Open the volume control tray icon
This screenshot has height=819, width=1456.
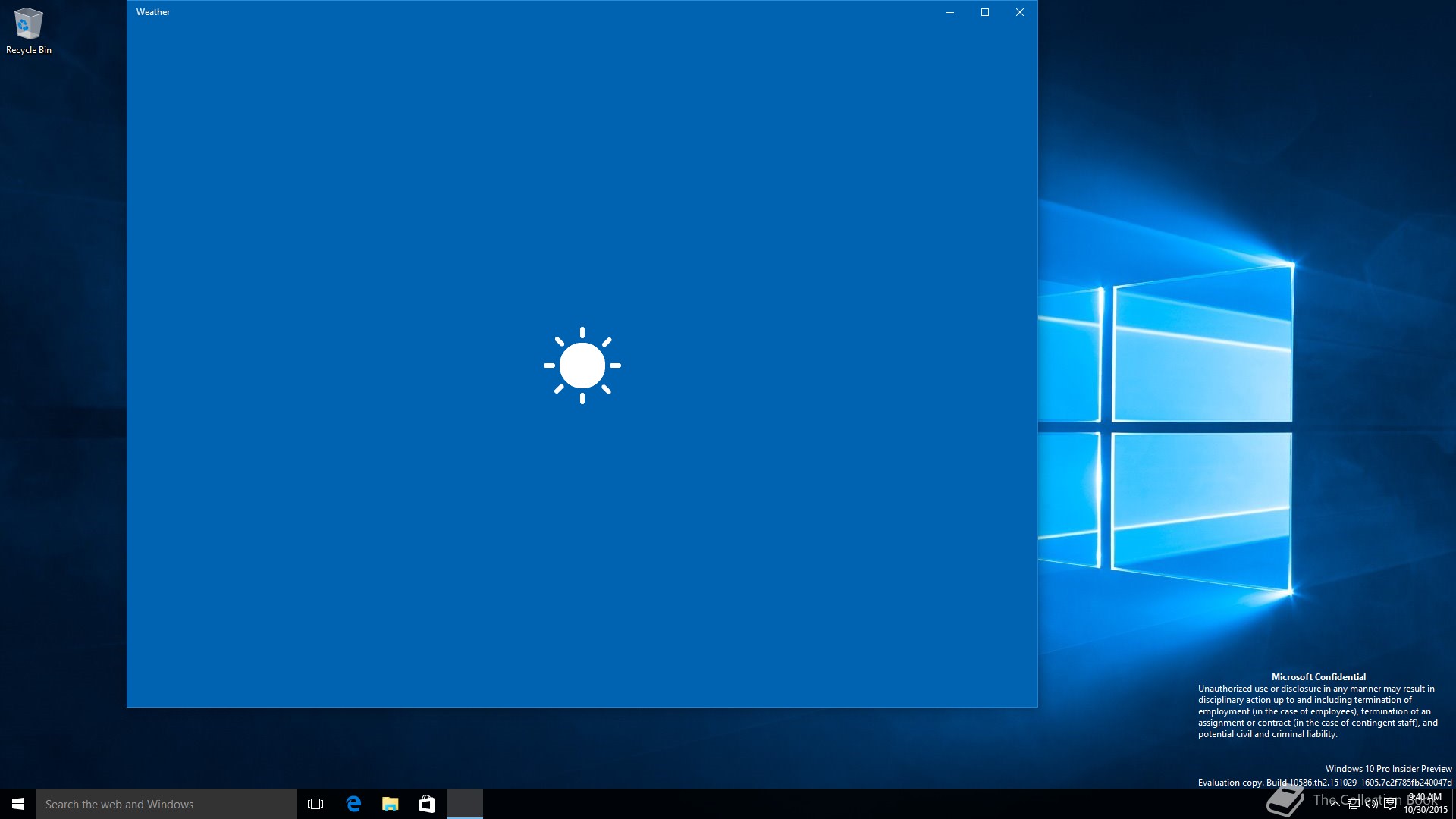point(1371,804)
